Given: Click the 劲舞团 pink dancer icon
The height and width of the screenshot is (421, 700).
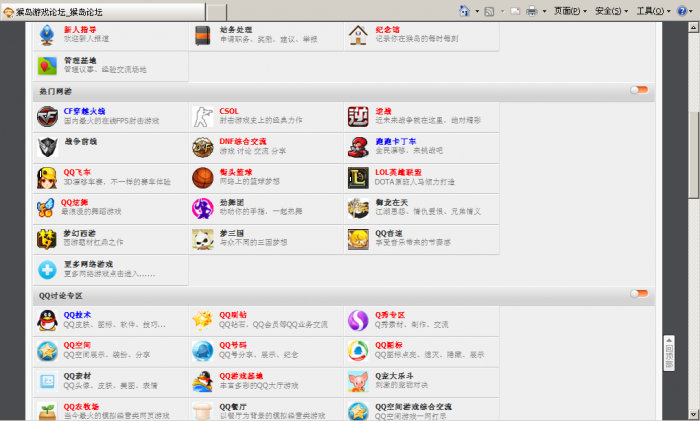Looking at the screenshot, I should (x=203, y=208).
